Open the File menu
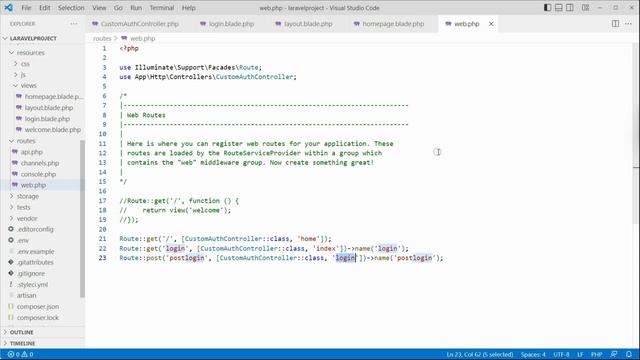The height and width of the screenshot is (360, 640). pyautogui.click(x=26, y=8)
